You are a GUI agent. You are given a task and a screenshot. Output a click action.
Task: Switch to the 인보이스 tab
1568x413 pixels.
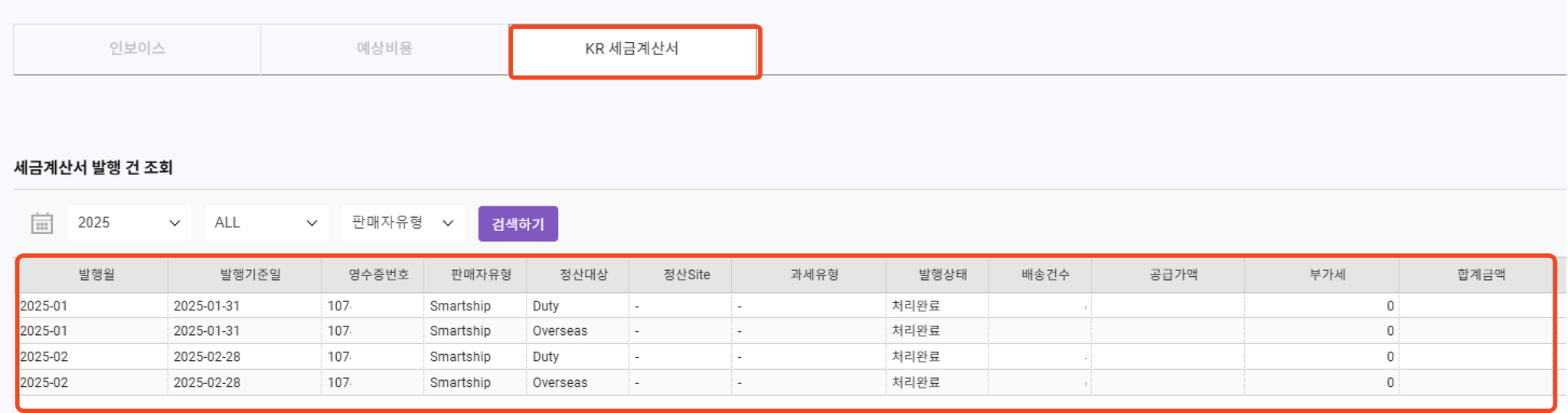[137, 49]
